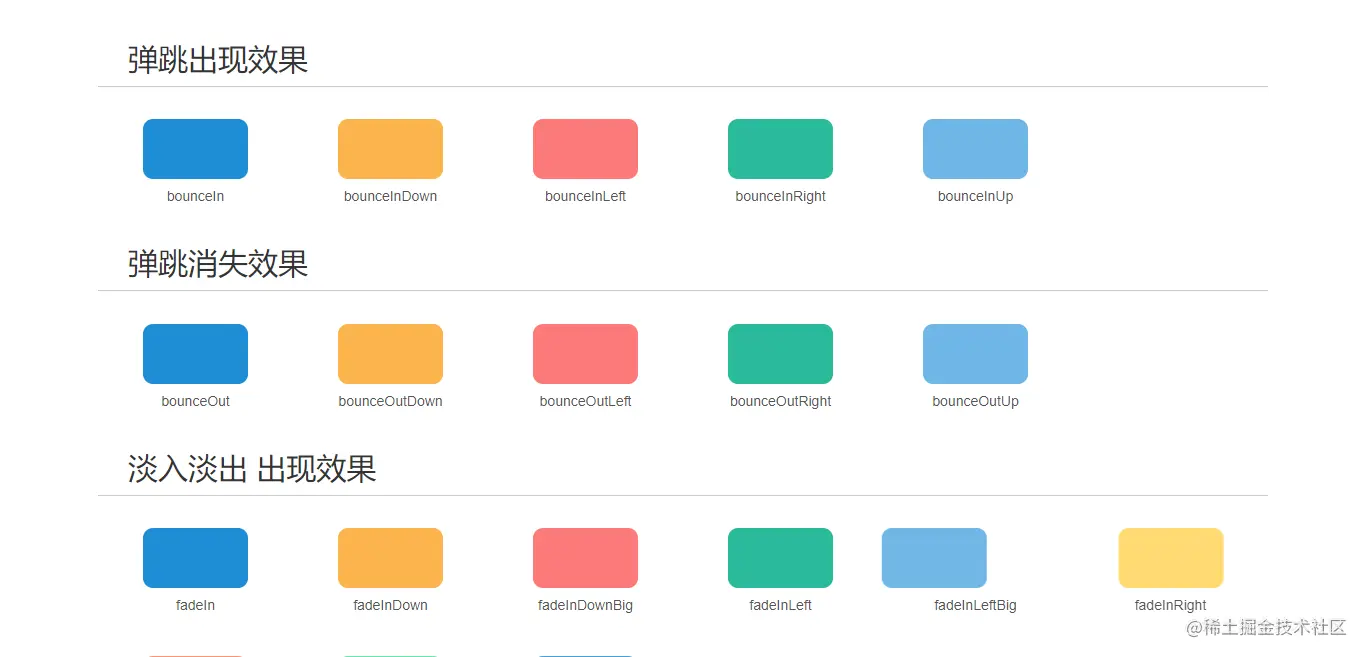Click the 淡入淡出 出现效果 heading
Viewport: 1366px width, 657px height.
pos(252,469)
